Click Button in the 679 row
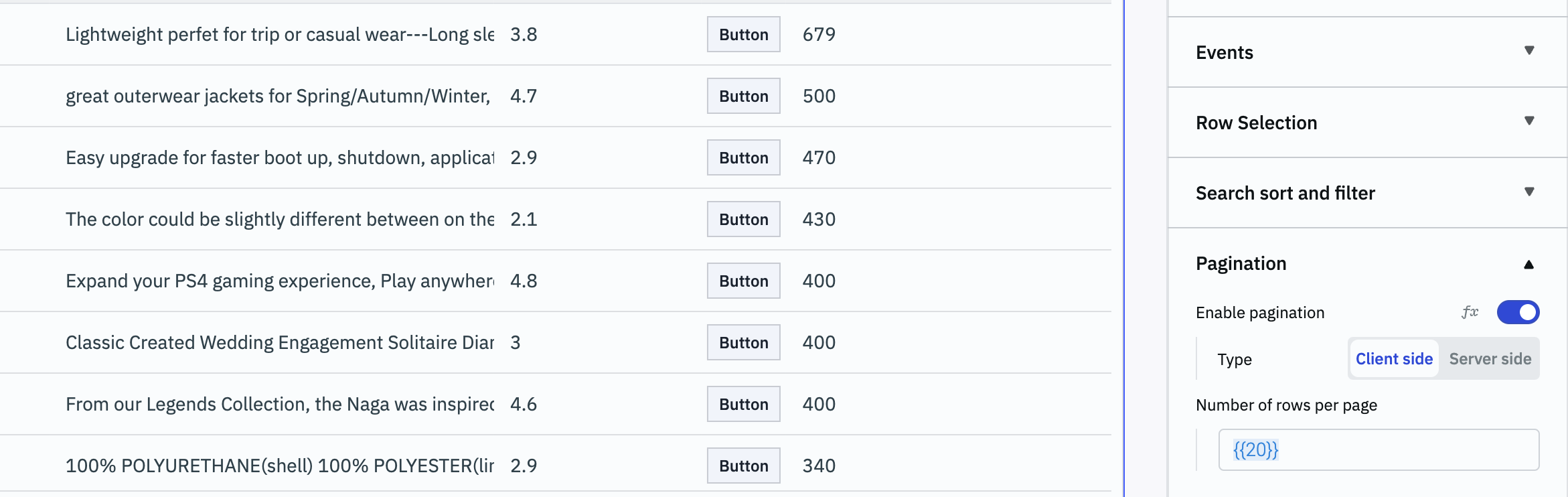Screen dimensions: 1568x497 pos(743,35)
